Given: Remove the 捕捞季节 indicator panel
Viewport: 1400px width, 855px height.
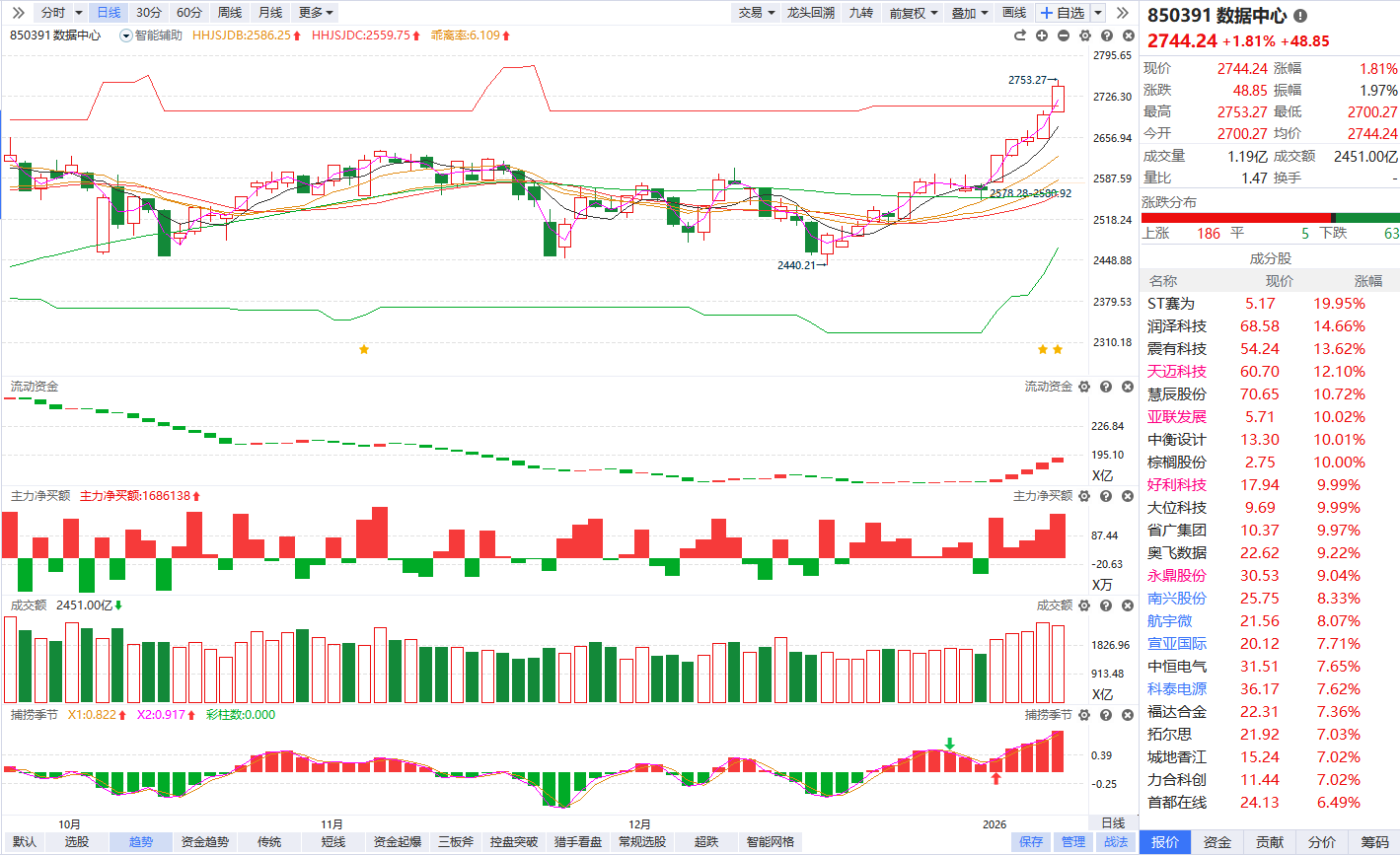Looking at the screenshot, I should [1127, 715].
